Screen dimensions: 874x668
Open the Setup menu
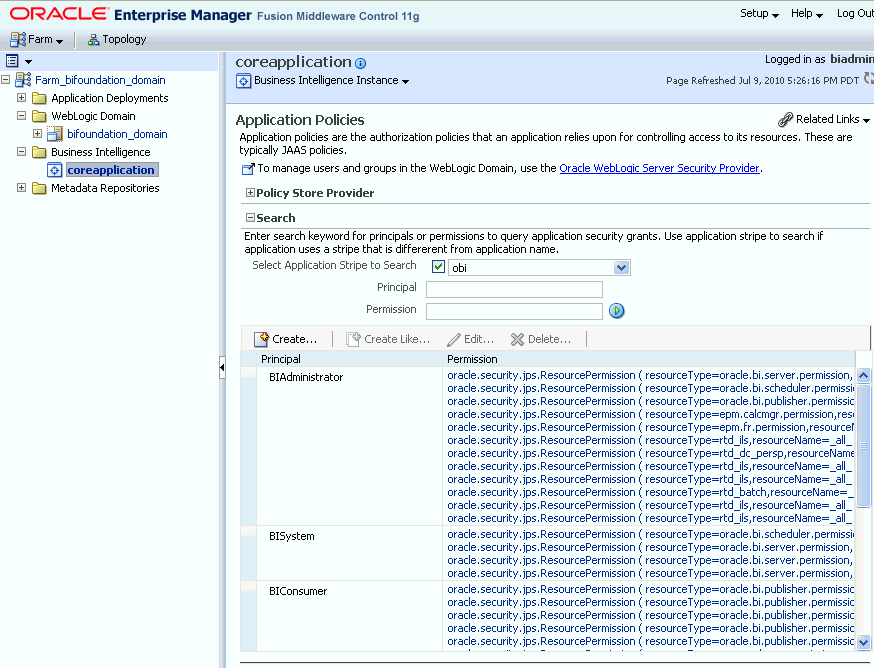[759, 14]
